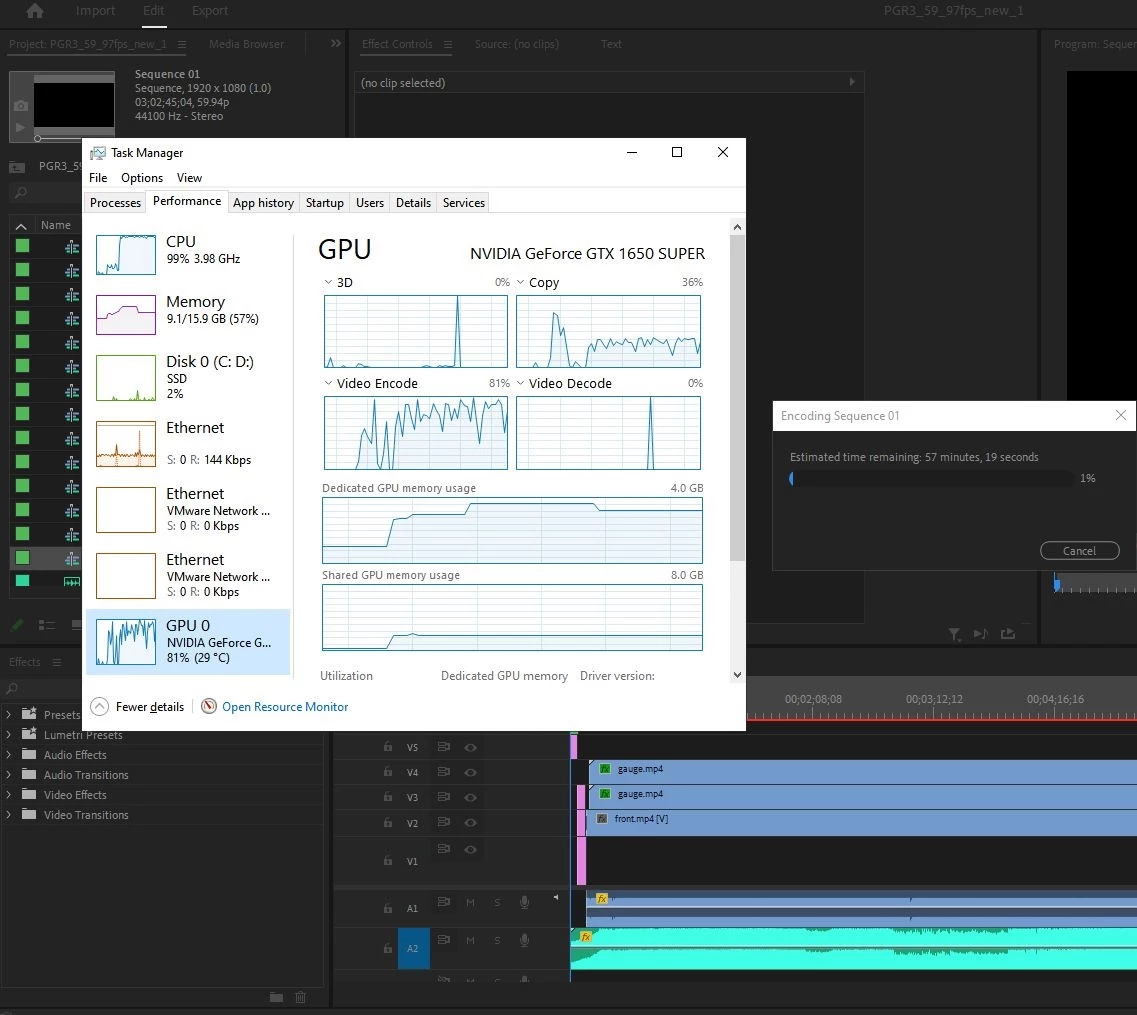1137x1015 pixels.
Task: Collapse with Fewer details button
Action: pyautogui.click(x=138, y=707)
